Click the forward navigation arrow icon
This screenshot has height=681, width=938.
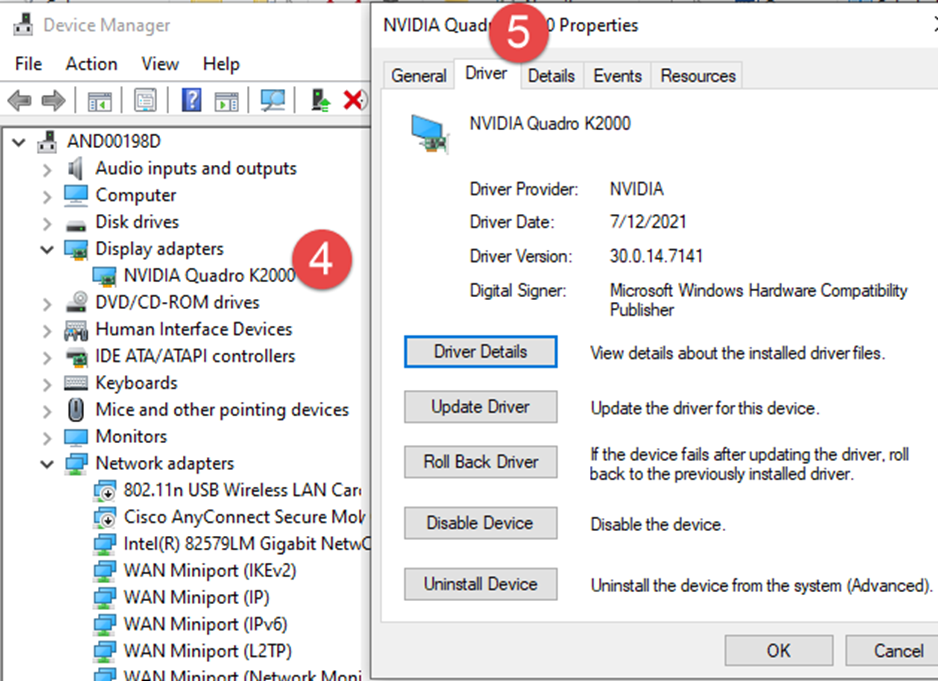click(53, 100)
